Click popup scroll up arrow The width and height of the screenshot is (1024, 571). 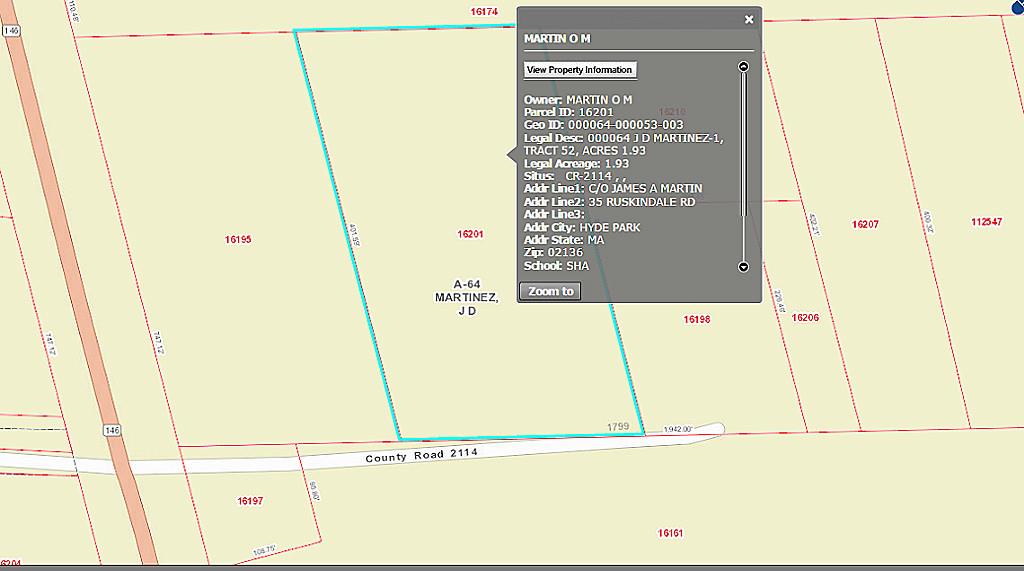(743, 67)
